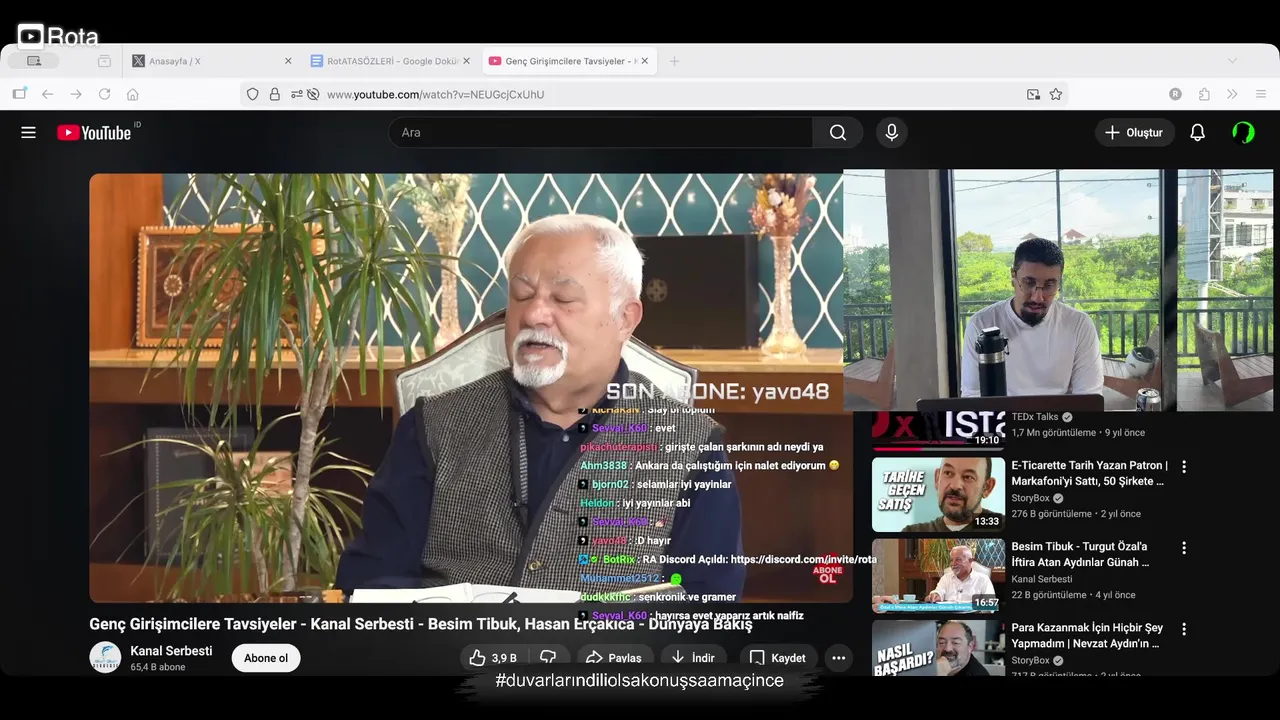Click video title Genç Girişimcilere Tavsiyeler
1280x720 pixels.
point(420,624)
